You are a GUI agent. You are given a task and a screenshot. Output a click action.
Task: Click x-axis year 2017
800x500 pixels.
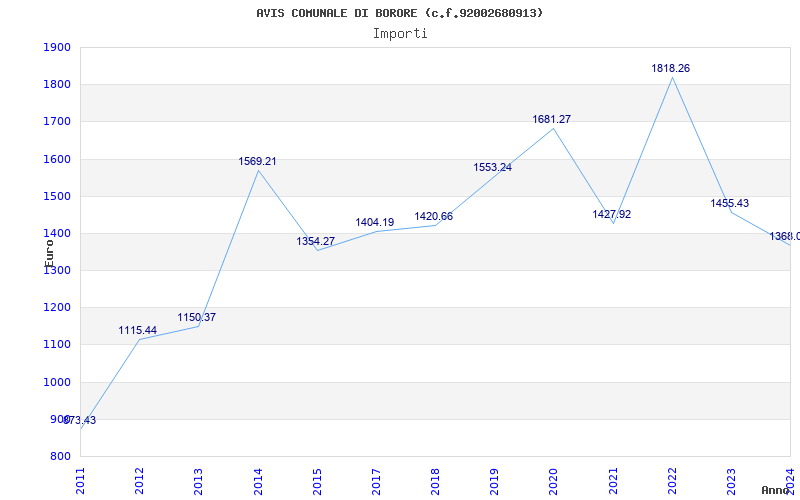click(376, 481)
